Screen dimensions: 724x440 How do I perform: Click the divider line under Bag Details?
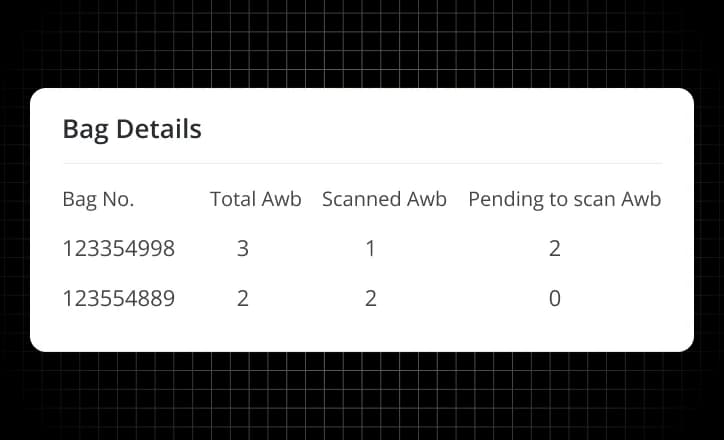click(363, 163)
